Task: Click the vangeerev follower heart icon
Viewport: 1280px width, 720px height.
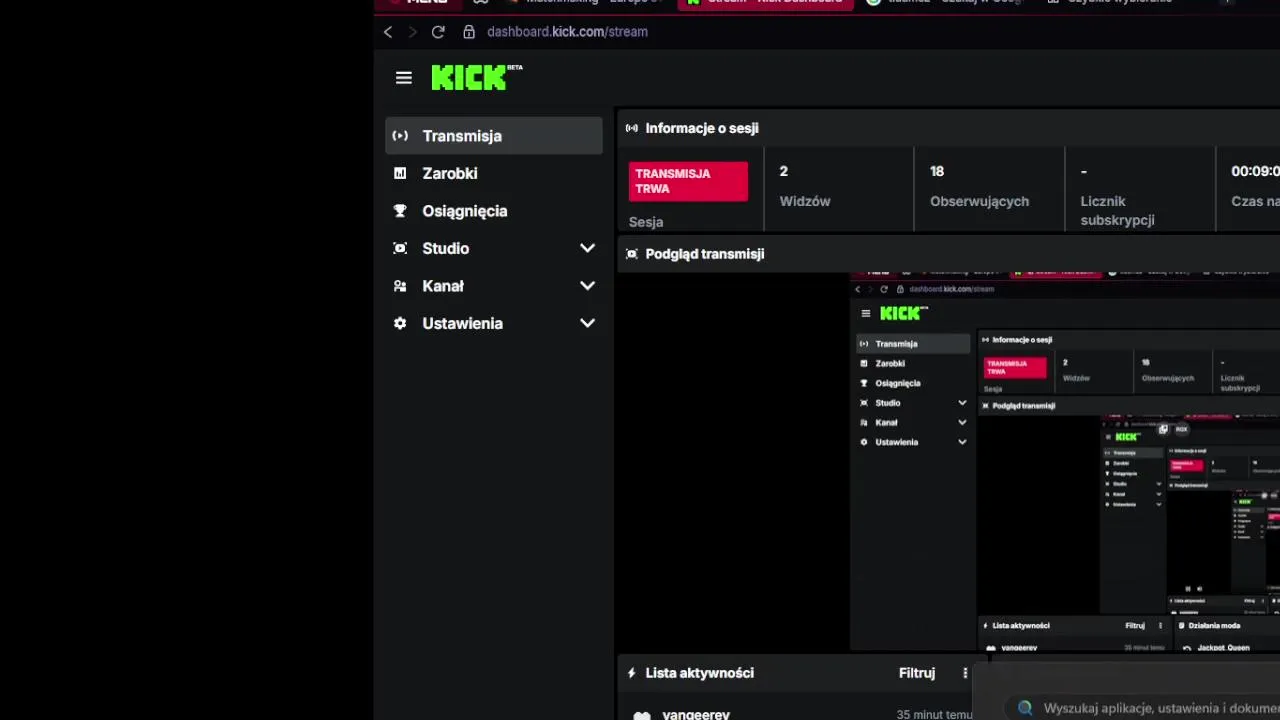Action: point(642,715)
